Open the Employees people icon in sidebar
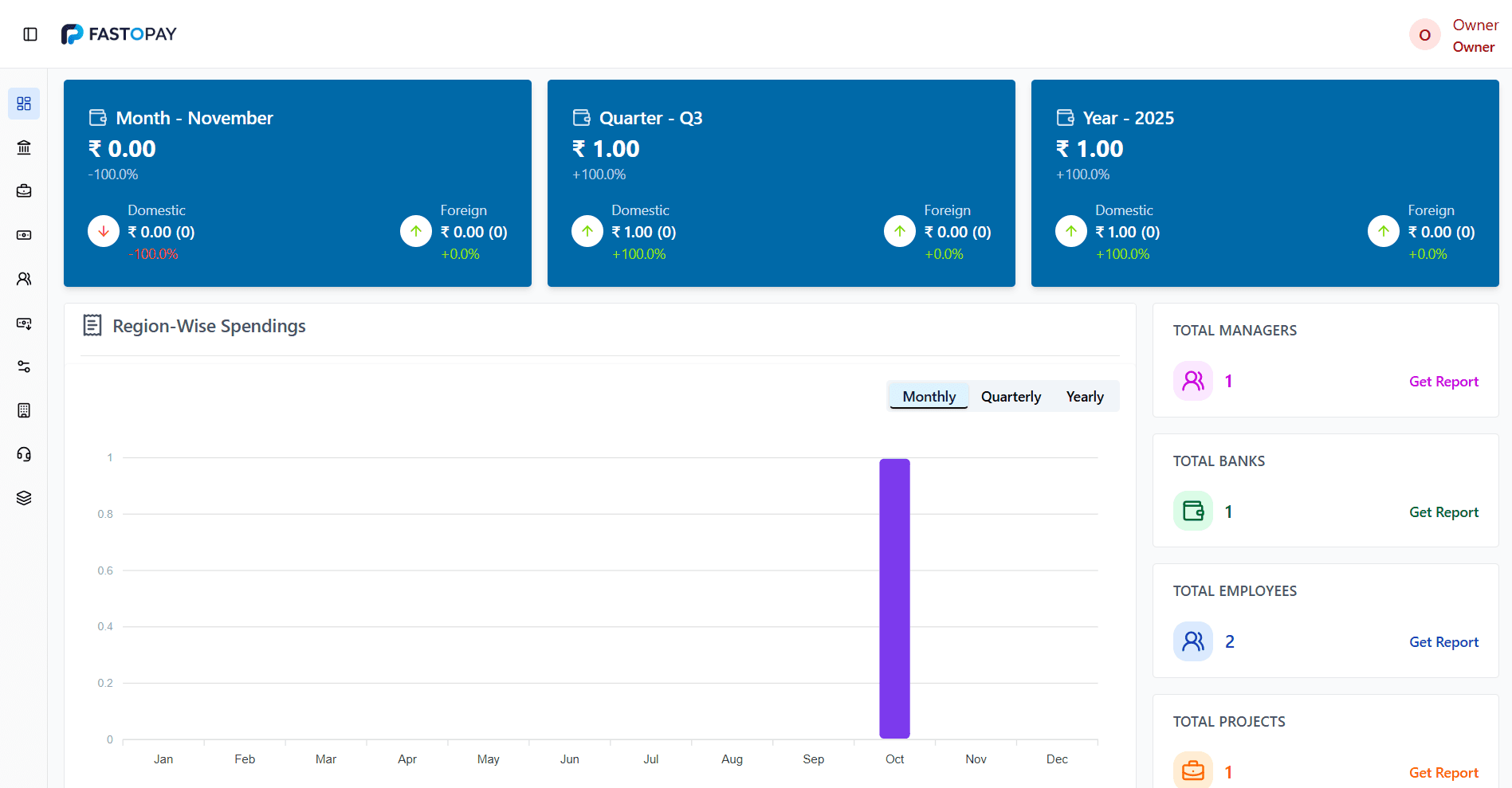1512x788 pixels. (23, 278)
